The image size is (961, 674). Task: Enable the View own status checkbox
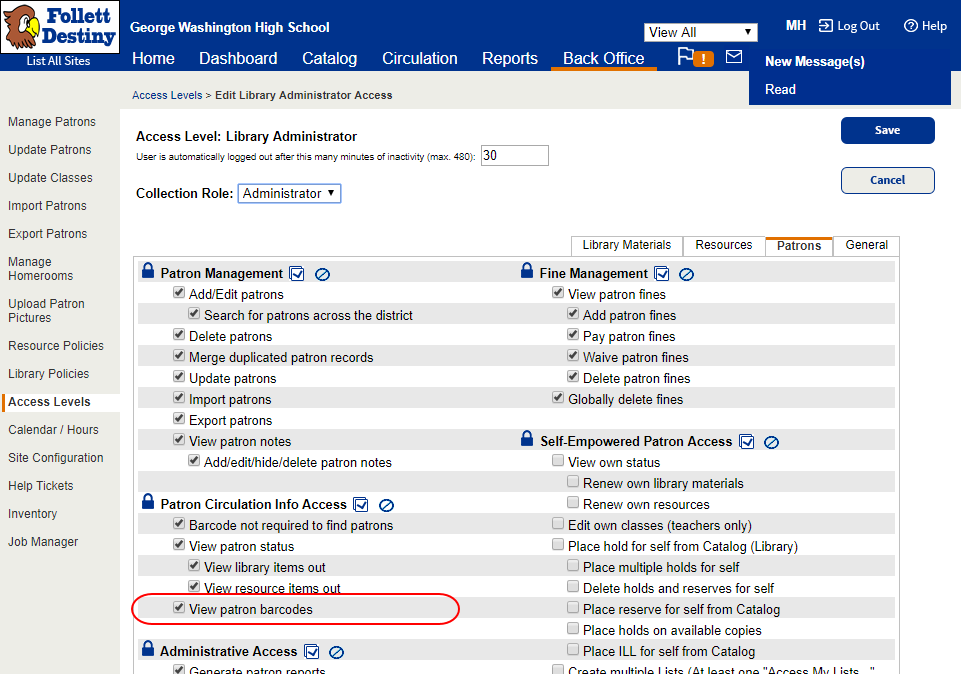[558, 462]
